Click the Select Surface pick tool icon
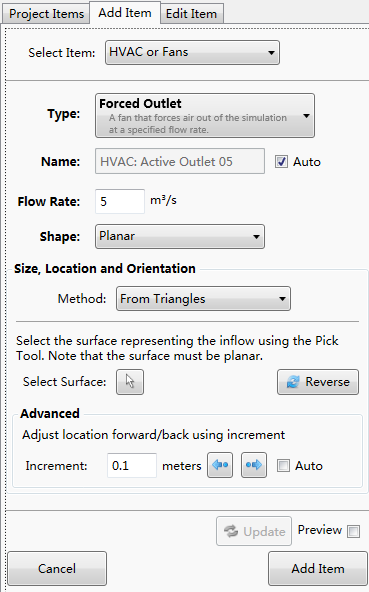369x592 pixels. [130, 382]
